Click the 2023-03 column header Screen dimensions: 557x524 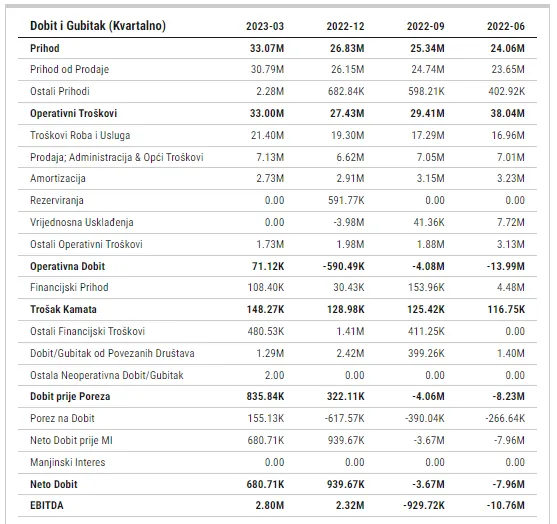pos(265,26)
